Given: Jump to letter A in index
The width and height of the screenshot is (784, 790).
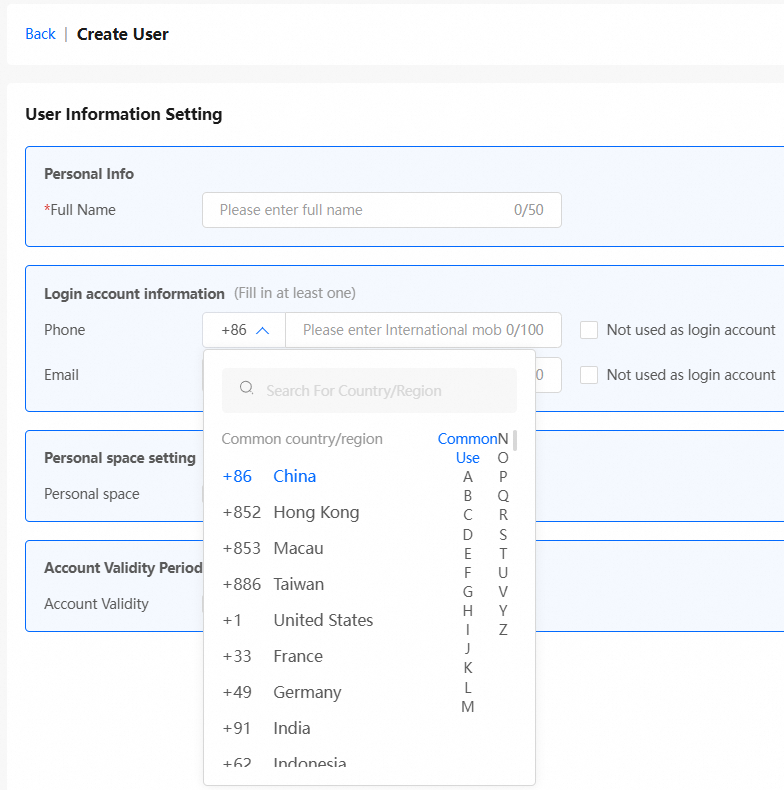Looking at the screenshot, I should [x=467, y=477].
